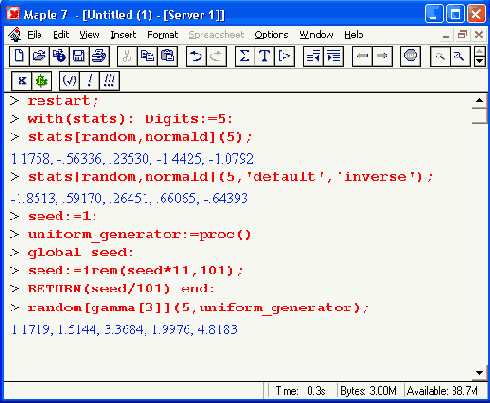This screenshot has width=490, height=403.
Task: Place cursor in the 'restart;' input line
Action: coord(63,101)
